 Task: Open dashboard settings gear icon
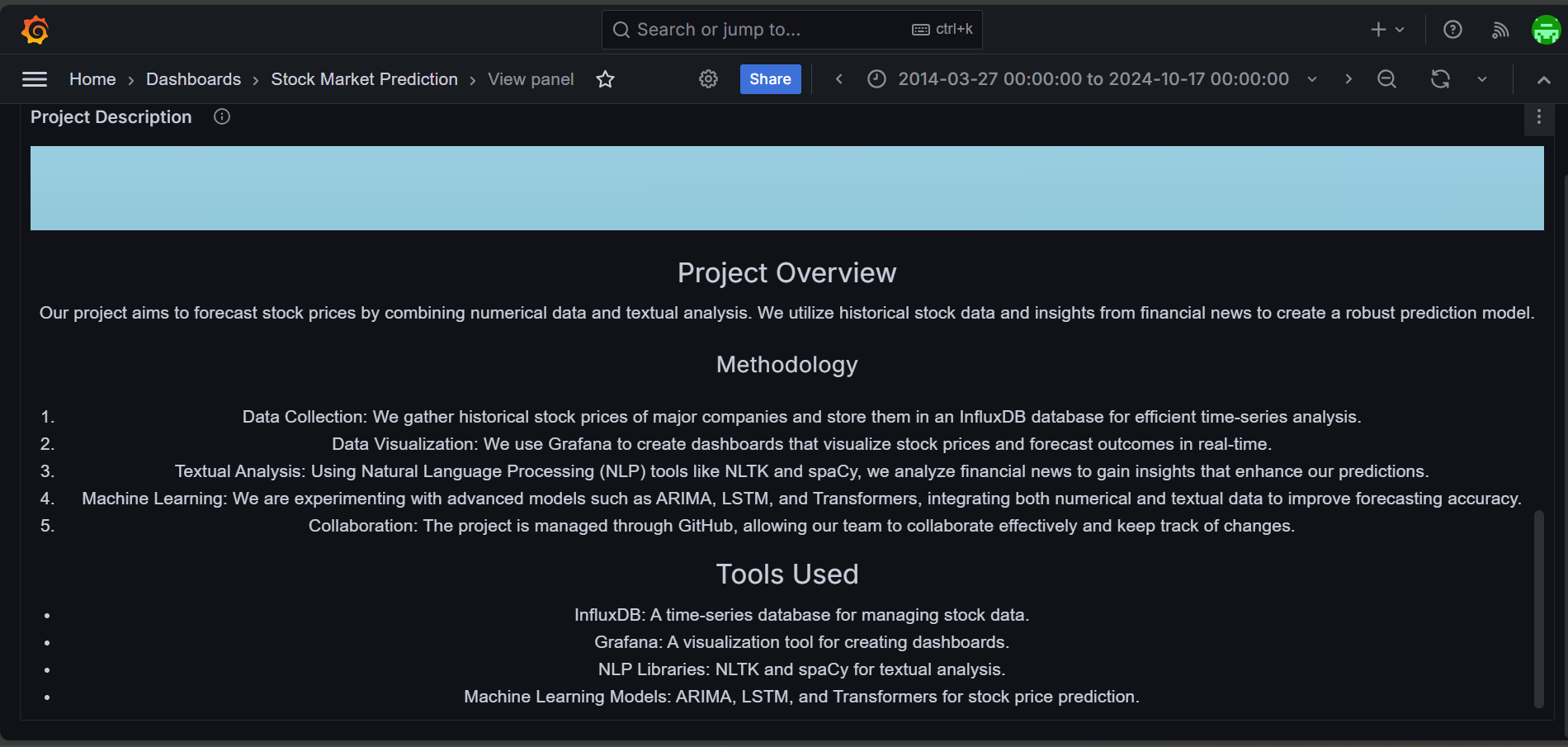[x=708, y=79]
